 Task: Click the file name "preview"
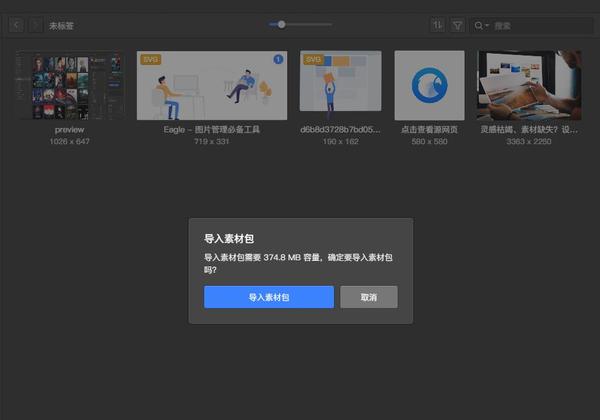[69, 130]
